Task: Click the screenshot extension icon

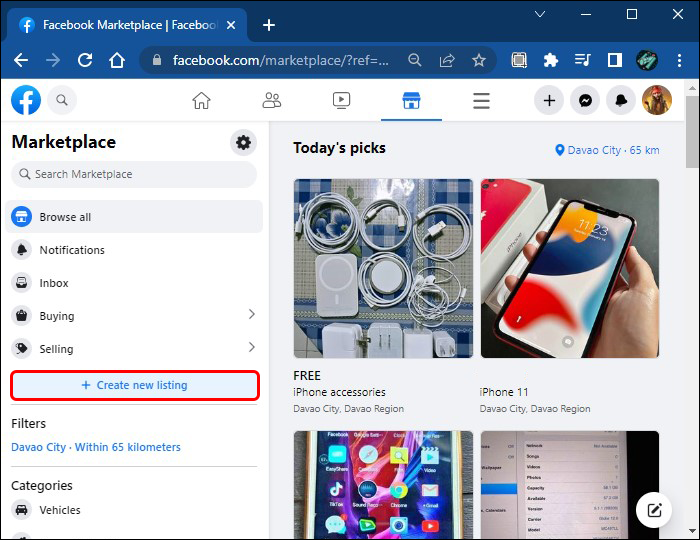Action: click(519, 60)
